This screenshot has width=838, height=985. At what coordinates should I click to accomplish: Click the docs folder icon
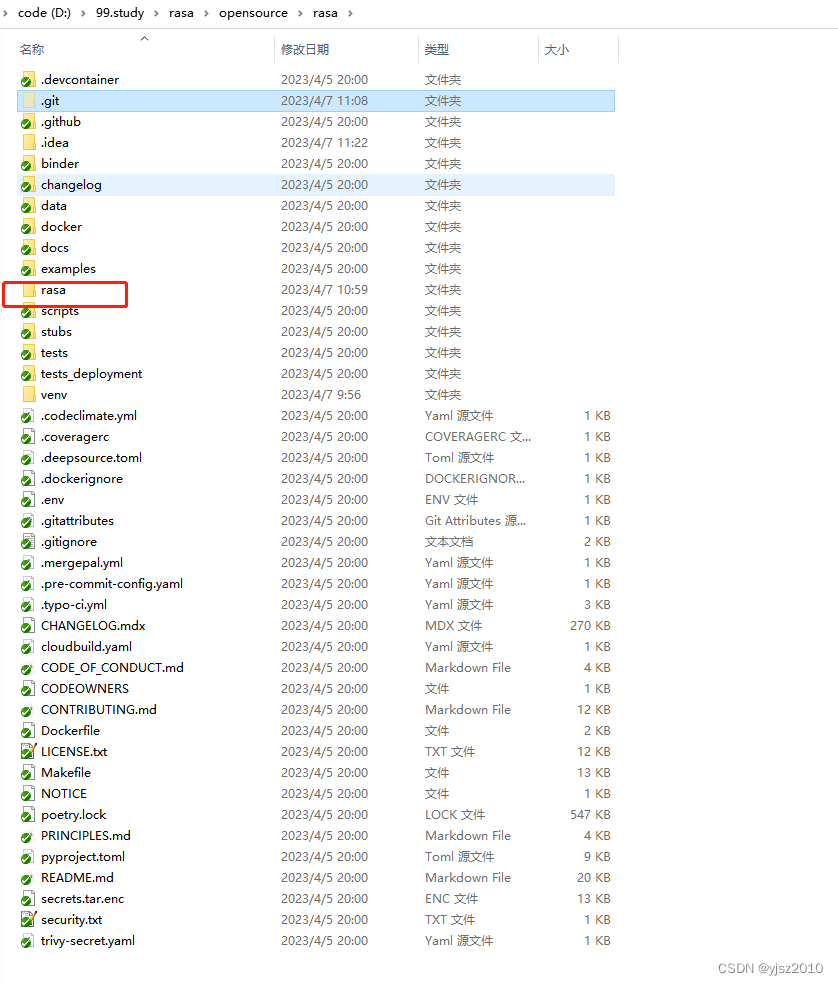(x=28, y=248)
